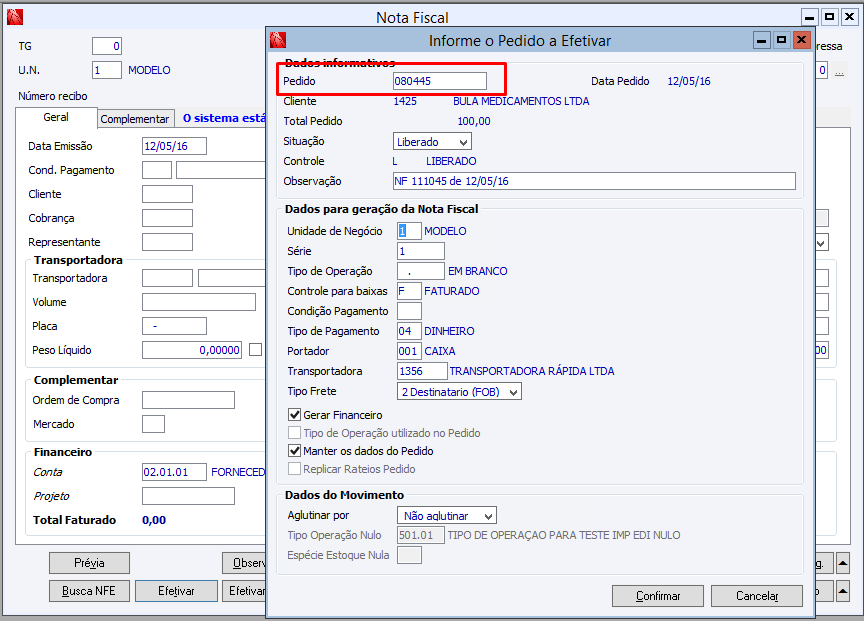This screenshot has height=621, width=864.
Task: Click the Tipo de Pagamento code field
Action: 409,331
